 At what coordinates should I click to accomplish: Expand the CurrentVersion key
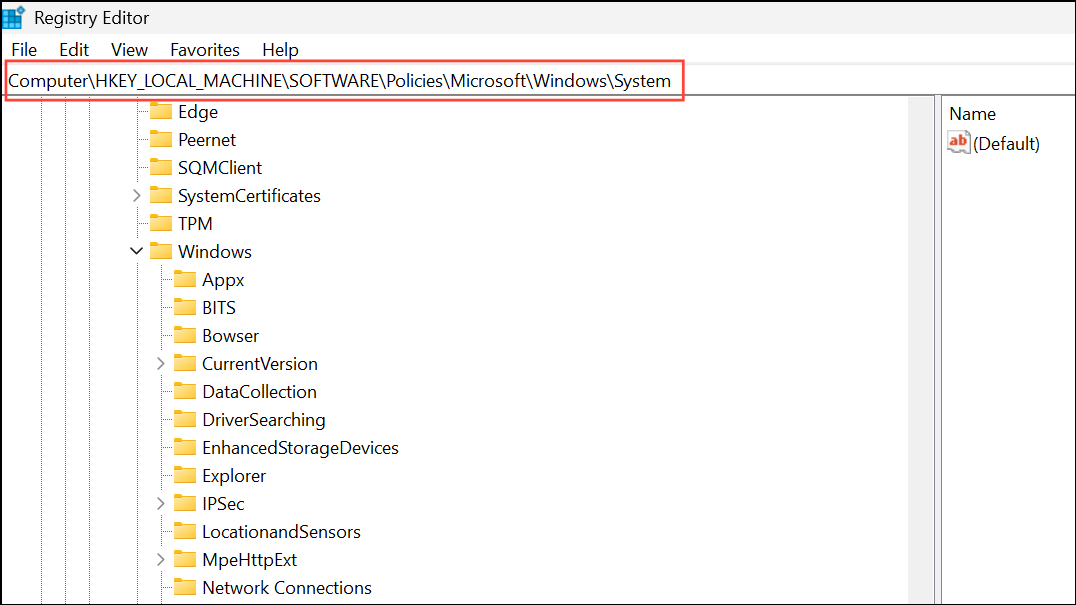[x=161, y=363]
